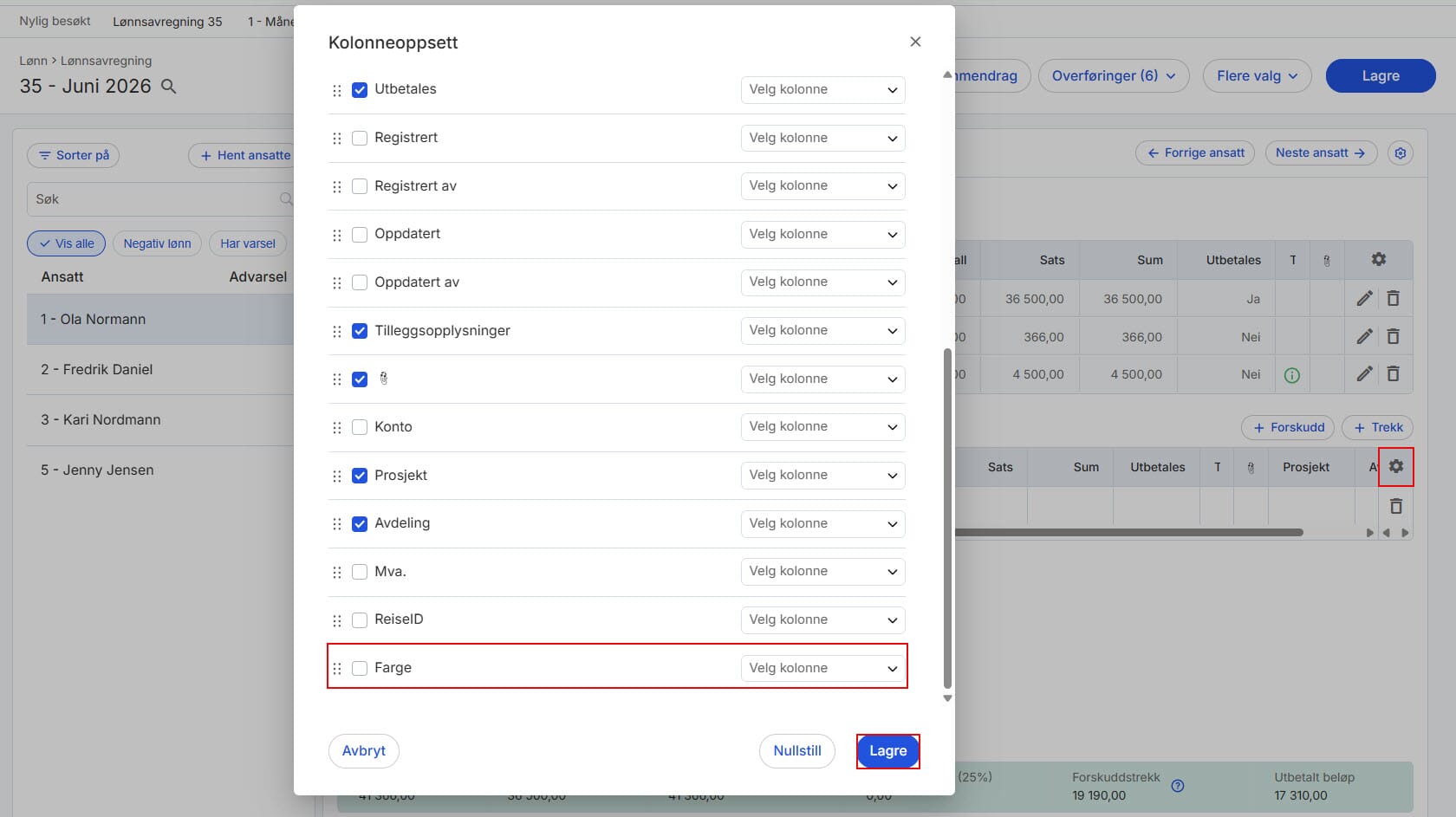The height and width of the screenshot is (817, 1456).
Task: Click Avbryt to cancel the dialog
Action: click(x=364, y=751)
